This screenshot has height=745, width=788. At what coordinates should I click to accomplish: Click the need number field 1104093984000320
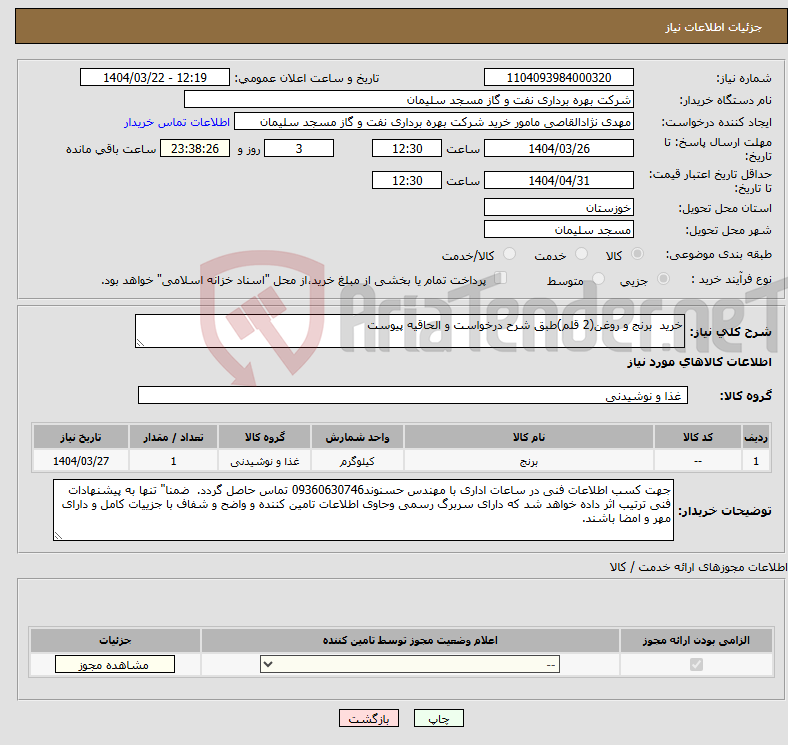tap(558, 77)
